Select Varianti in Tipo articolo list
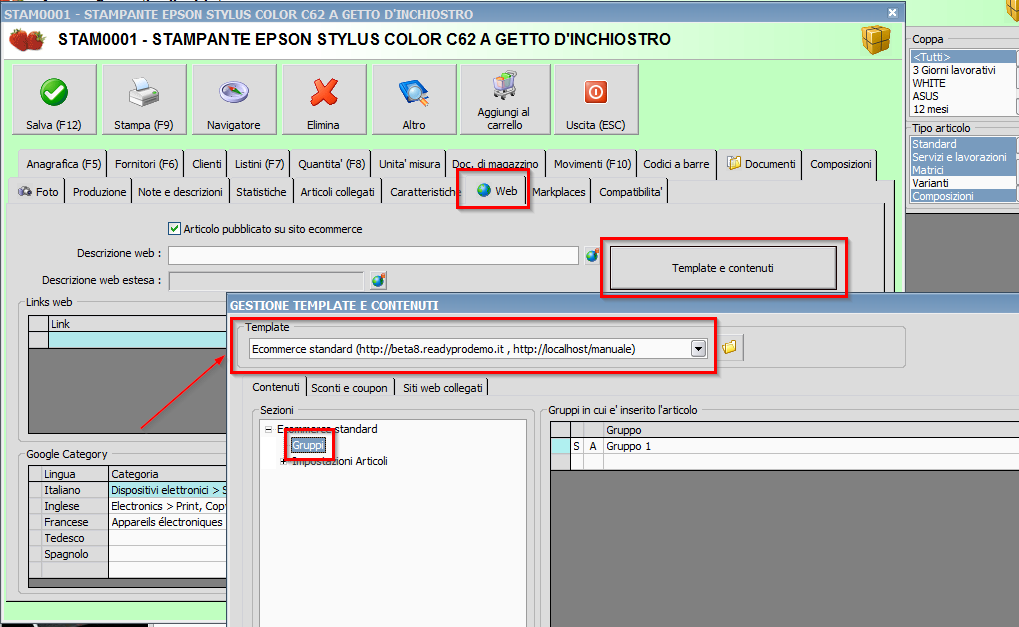The height and width of the screenshot is (627, 1019). pos(963,183)
